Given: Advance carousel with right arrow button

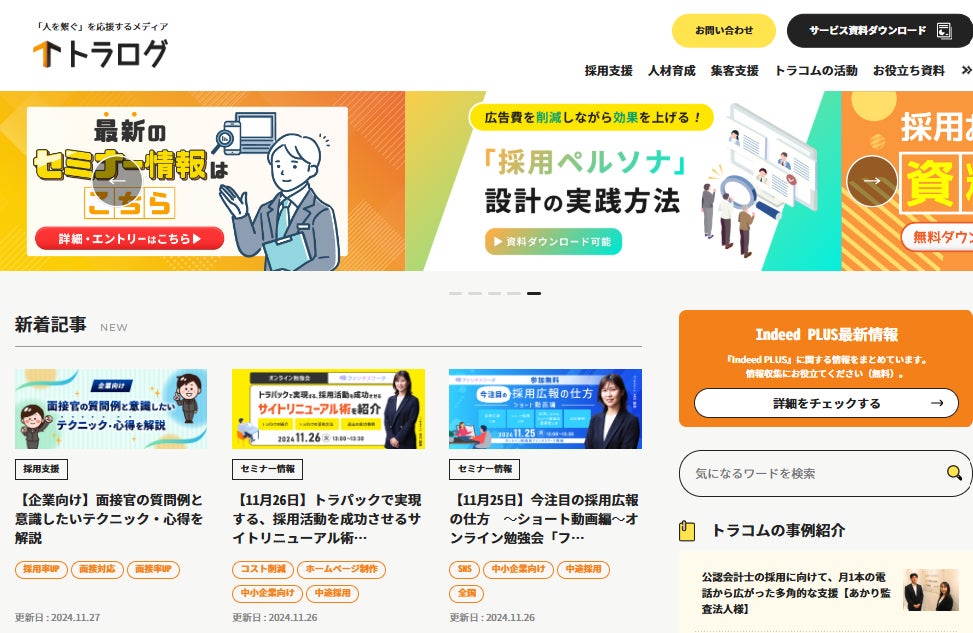Looking at the screenshot, I should click(872, 181).
